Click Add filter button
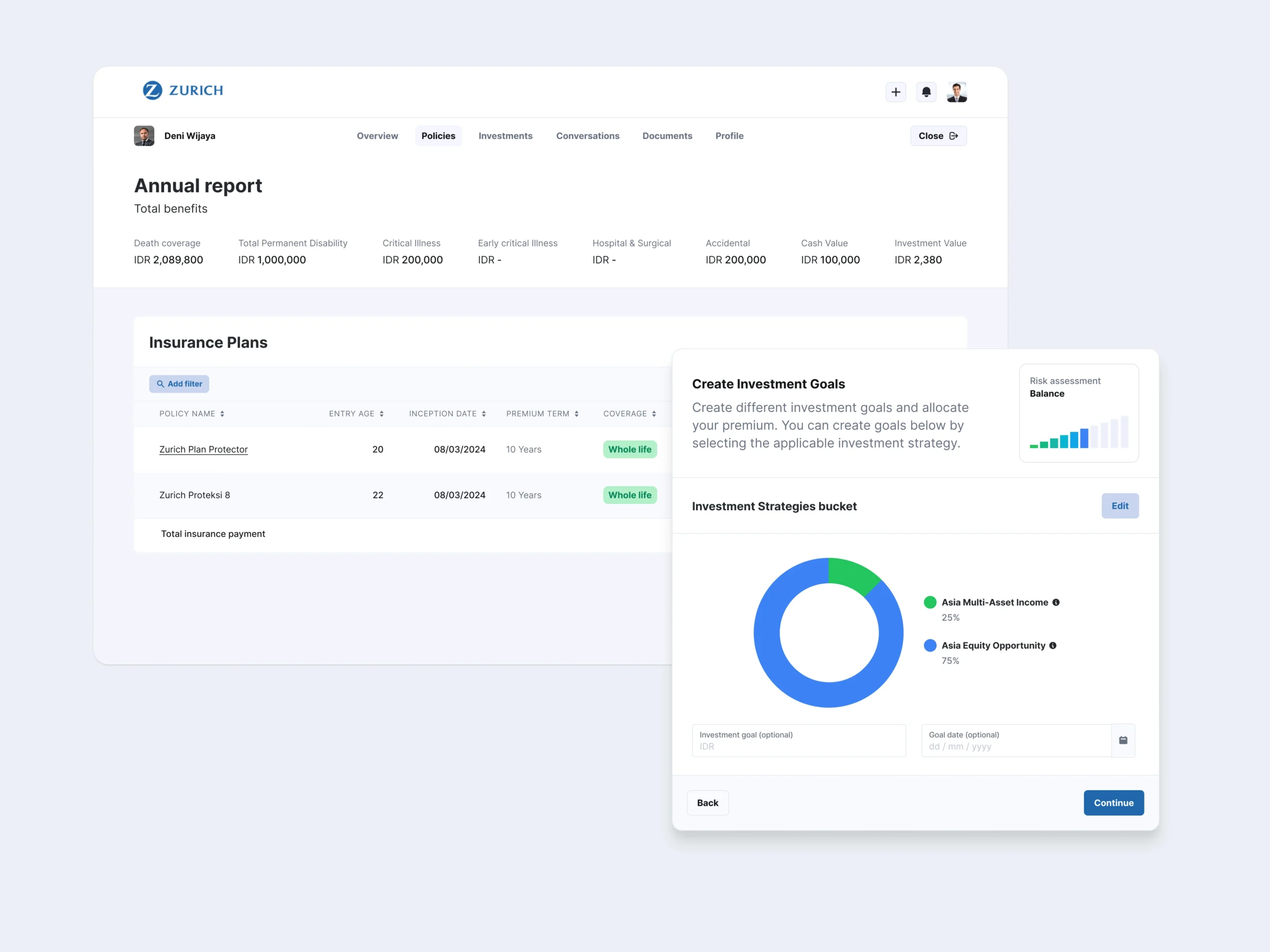The height and width of the screenshot is (952, 1270). [179, 384]
